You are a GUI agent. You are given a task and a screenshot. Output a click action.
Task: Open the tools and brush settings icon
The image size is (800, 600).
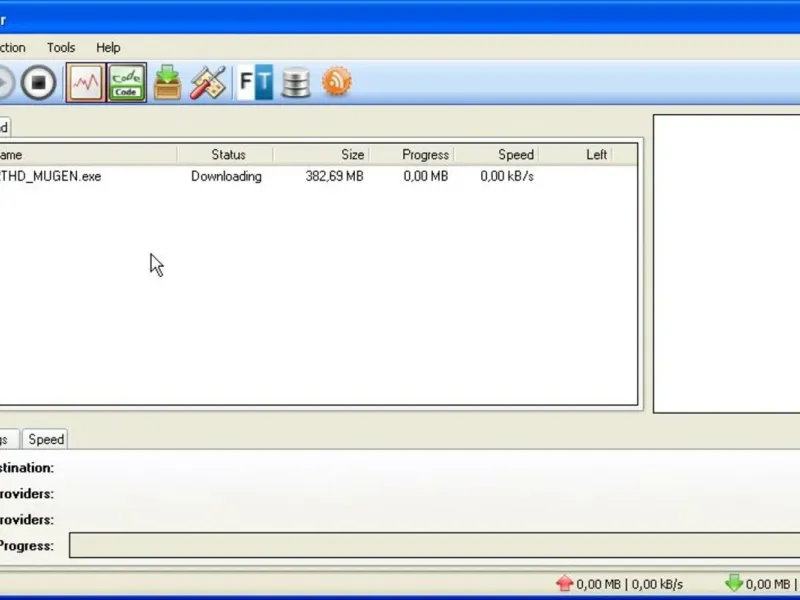click(208, 82)
